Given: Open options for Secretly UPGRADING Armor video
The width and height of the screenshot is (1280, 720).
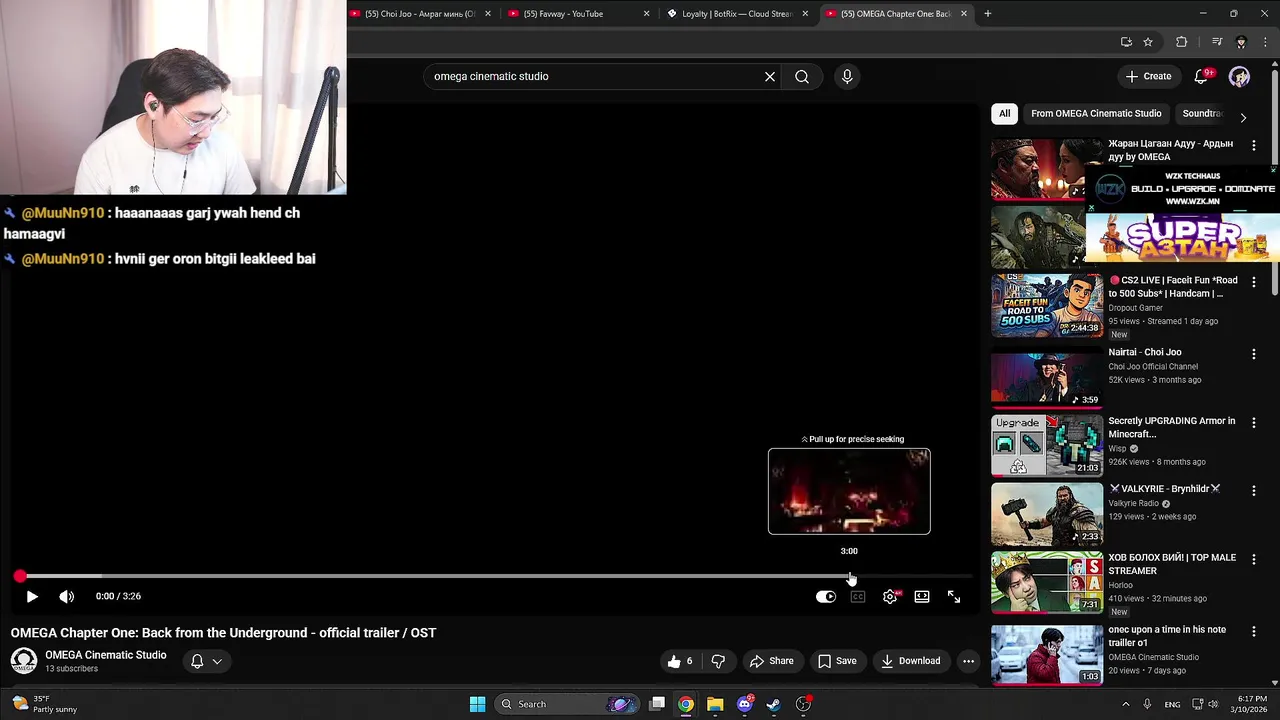Looking at the screenshot, I should pyautogui.click(x=1254, y=423).
